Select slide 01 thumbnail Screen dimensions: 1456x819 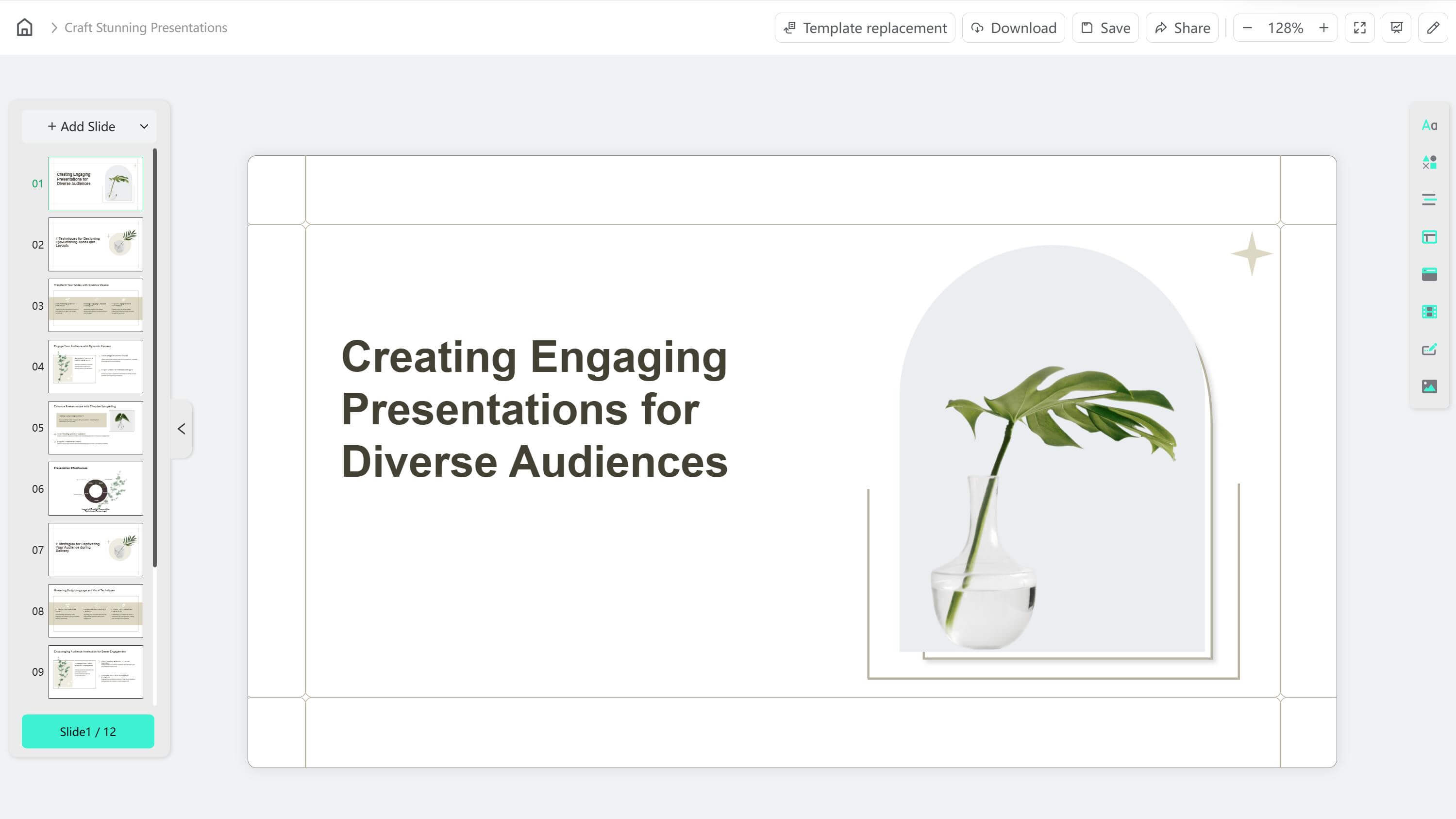pos(96,183)
